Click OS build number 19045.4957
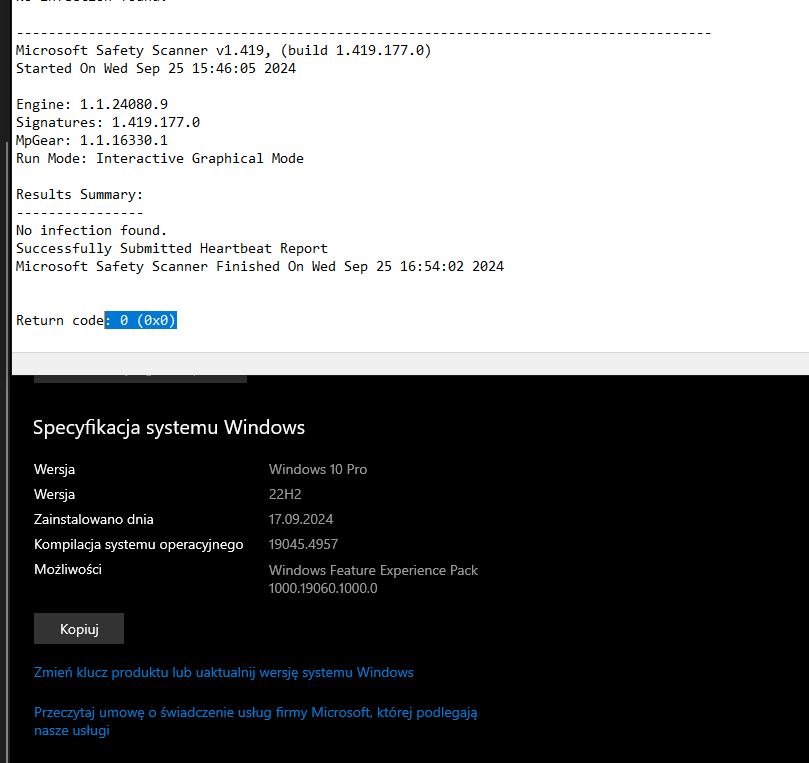This screenshot has width=809, height=763. (303, 544)
